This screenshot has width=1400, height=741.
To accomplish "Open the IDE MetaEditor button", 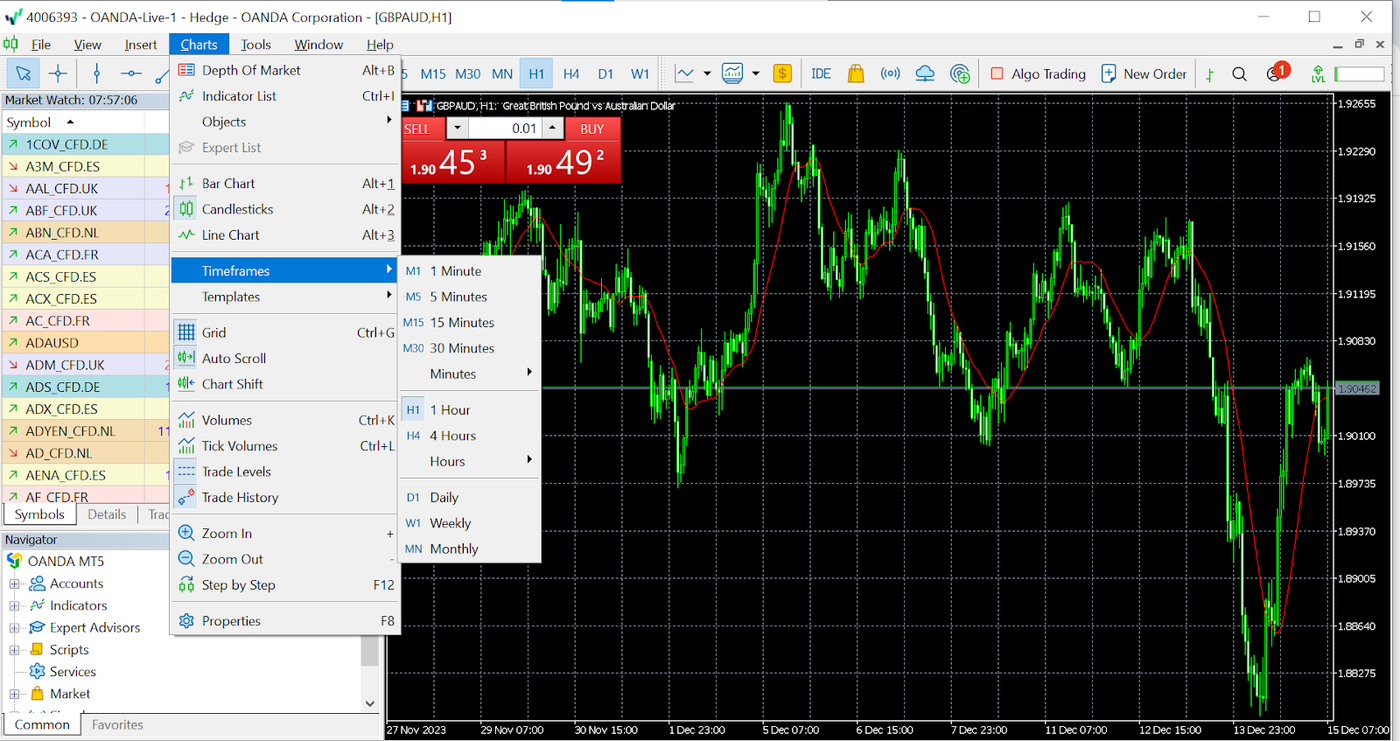I will pos(821,74).
